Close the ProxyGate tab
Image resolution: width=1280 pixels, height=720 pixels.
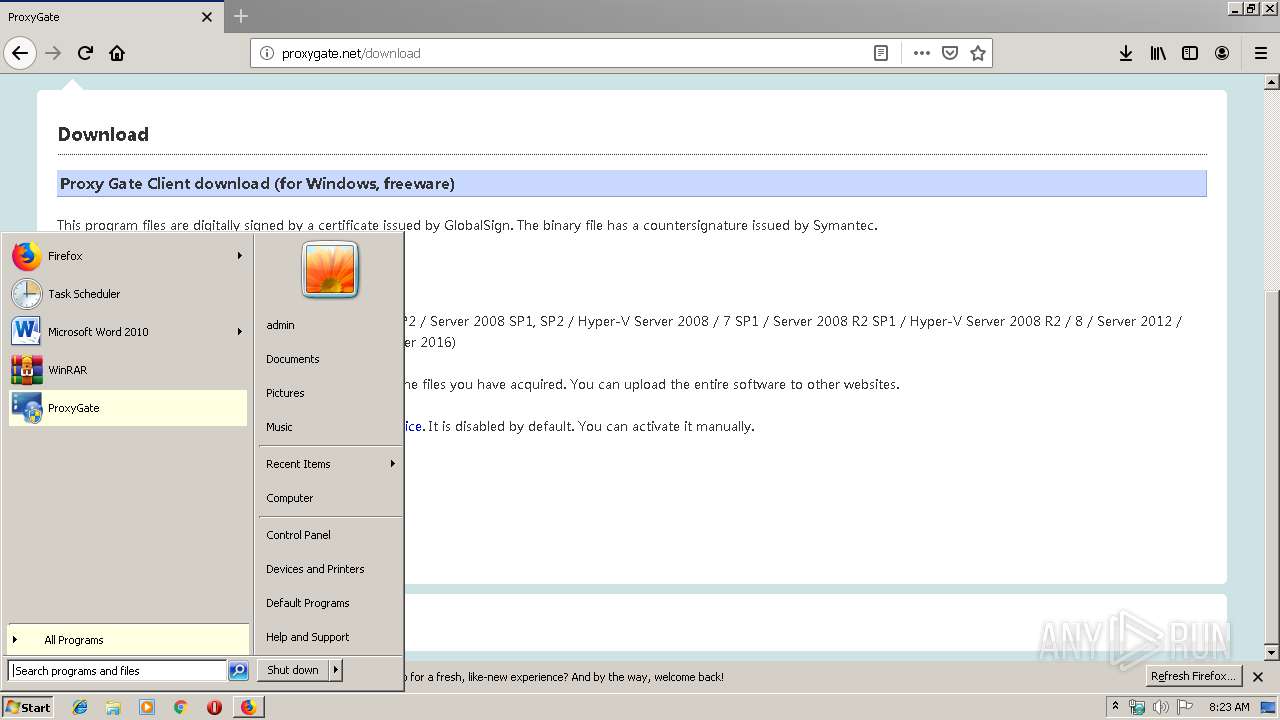pos(207,17)
